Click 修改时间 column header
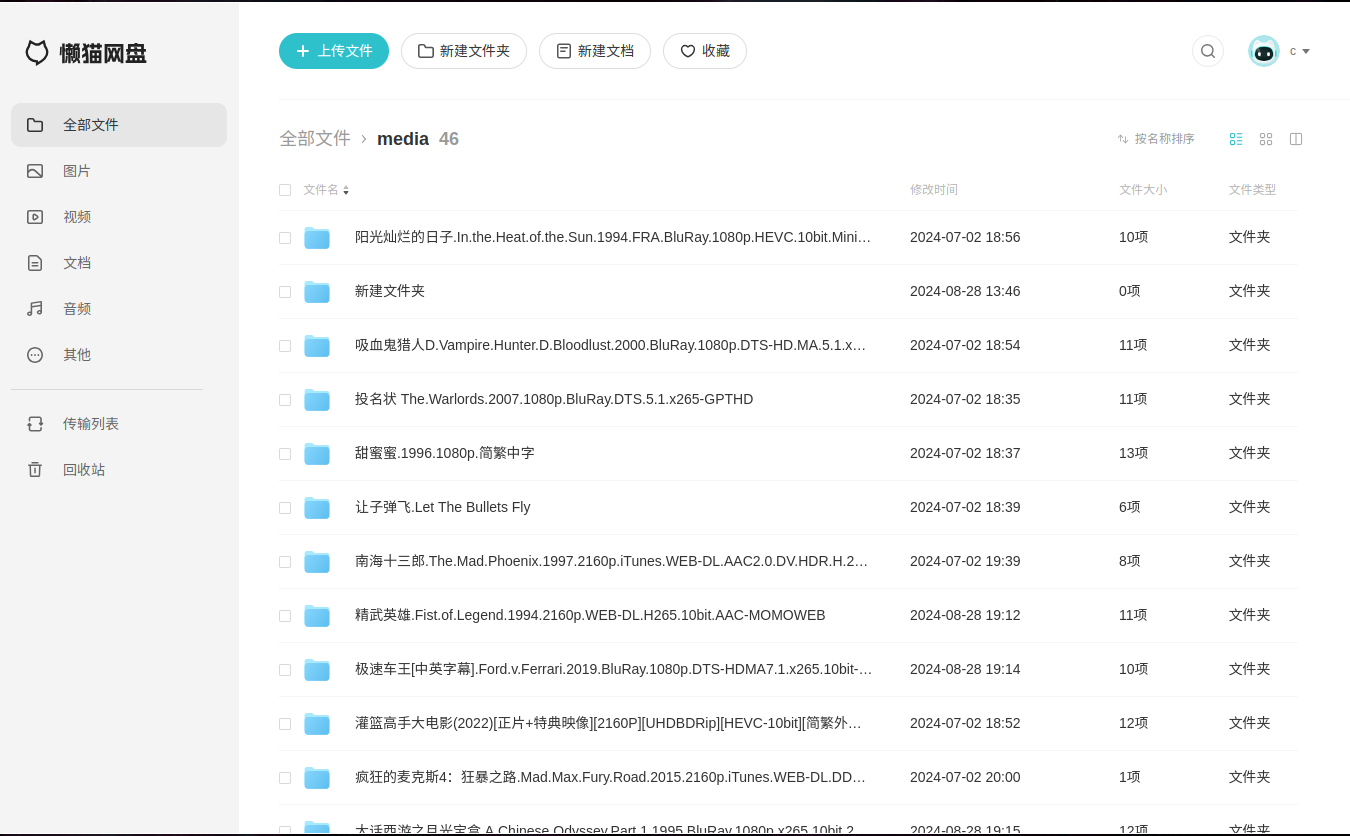The width and height of the screenshot is (1350, 836). tap(934, 190)
